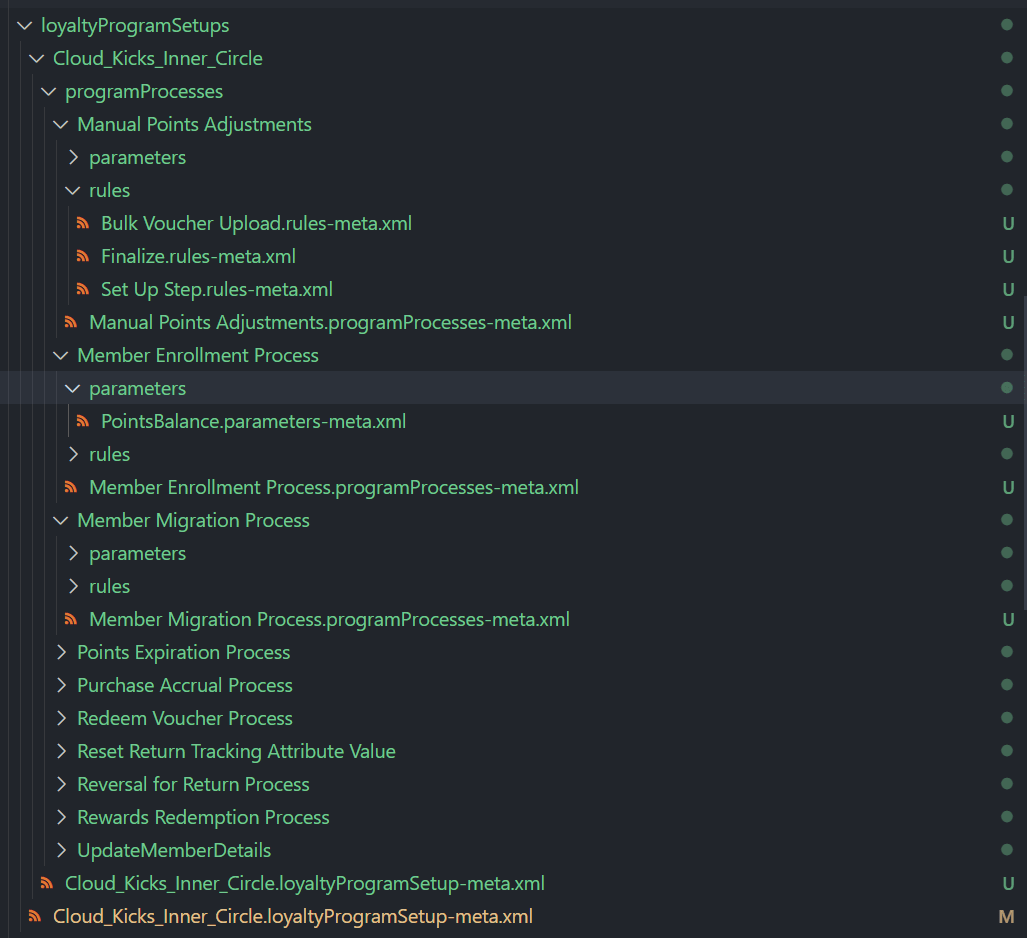Click the XML icon beside Bulk Voucher Upload.rules-meta.xml
Screen dimensions: 1027x938
[x=83, y=222]
